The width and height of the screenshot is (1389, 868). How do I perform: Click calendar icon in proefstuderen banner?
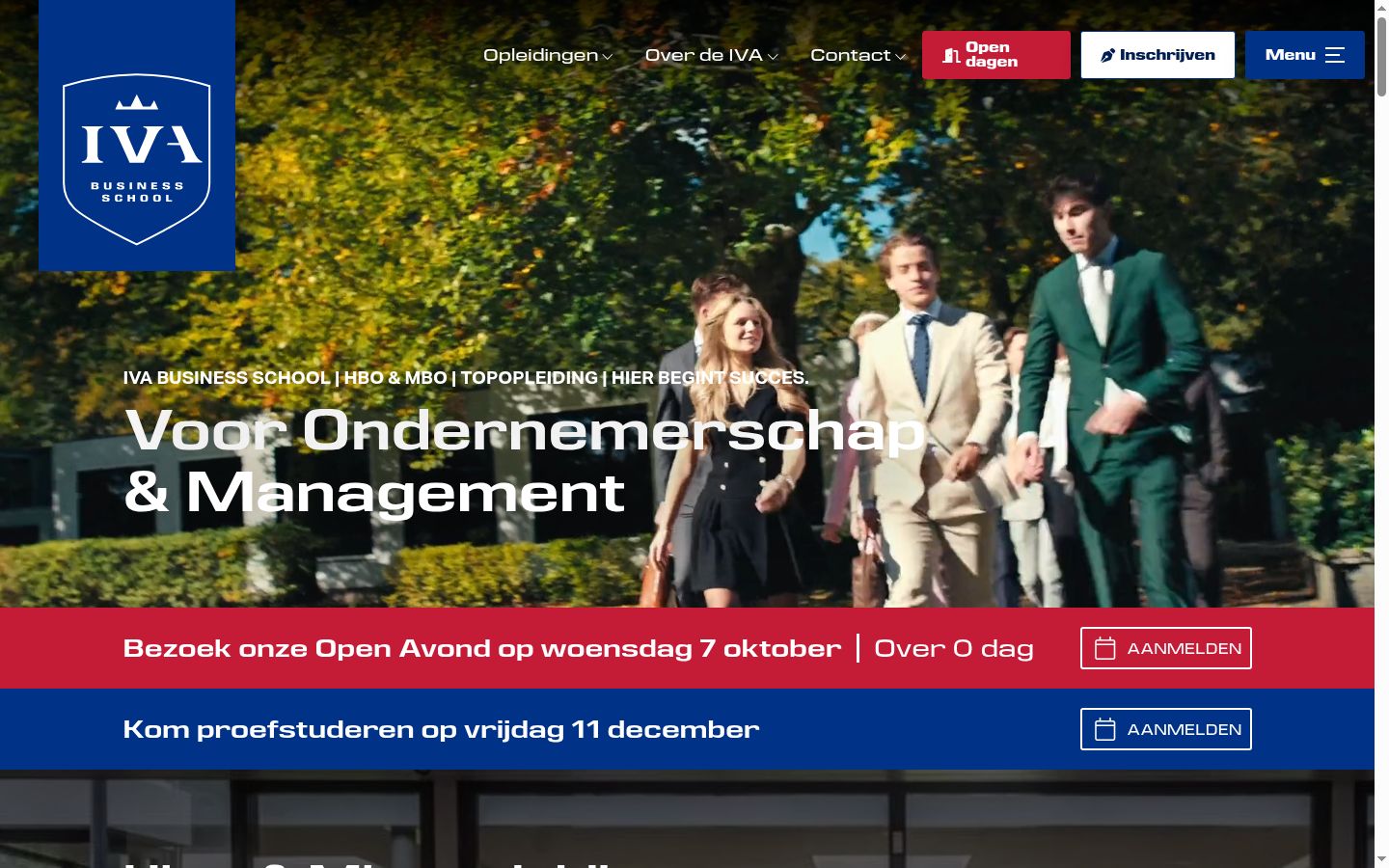click(x=1105, y=729)
